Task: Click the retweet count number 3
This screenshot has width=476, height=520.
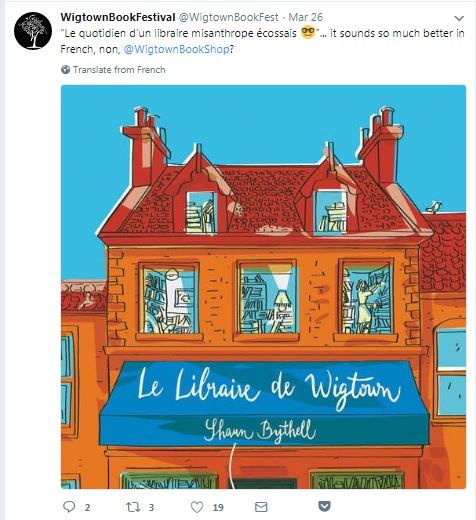Action: (151, 508)
